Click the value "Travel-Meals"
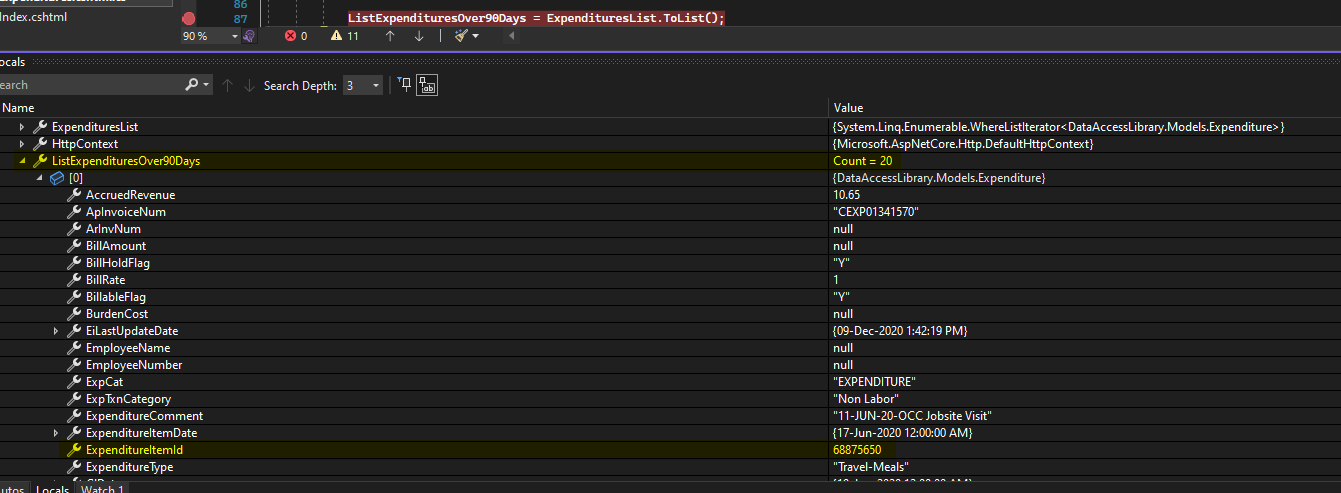1341x493 pixels. click(870, 467)
